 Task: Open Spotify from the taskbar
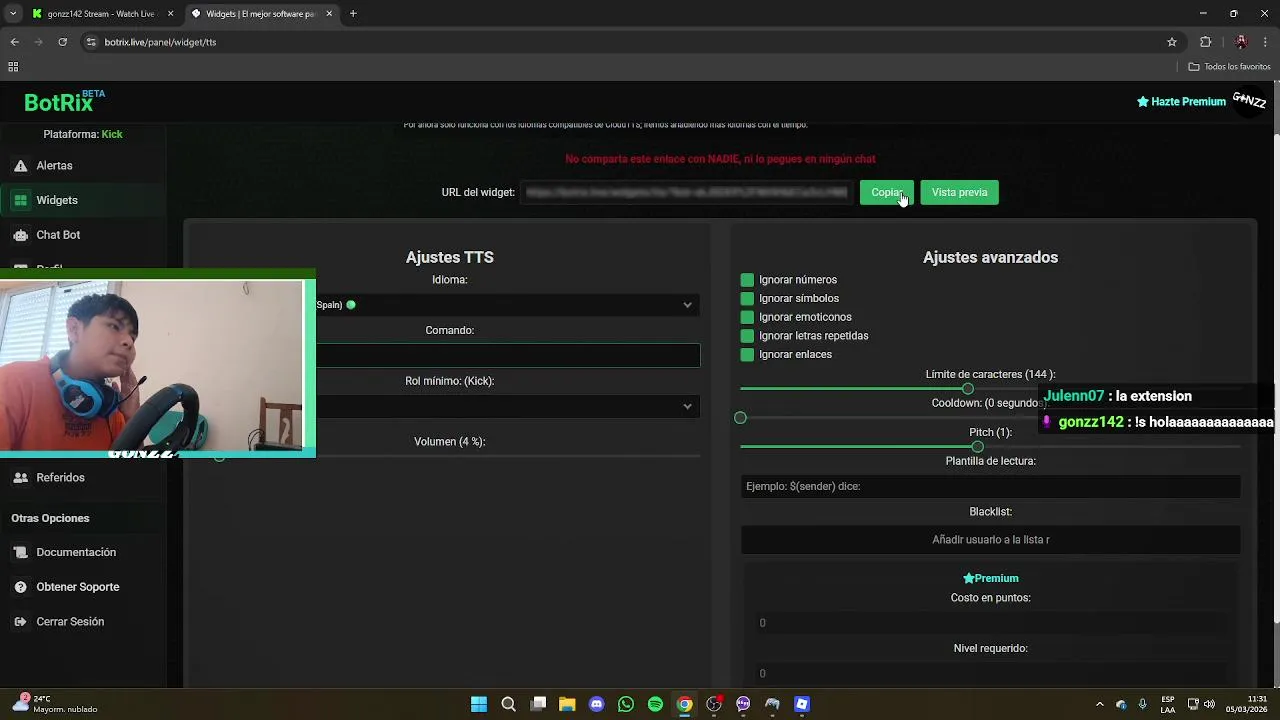pyautogui.click(x=655, y=704)
